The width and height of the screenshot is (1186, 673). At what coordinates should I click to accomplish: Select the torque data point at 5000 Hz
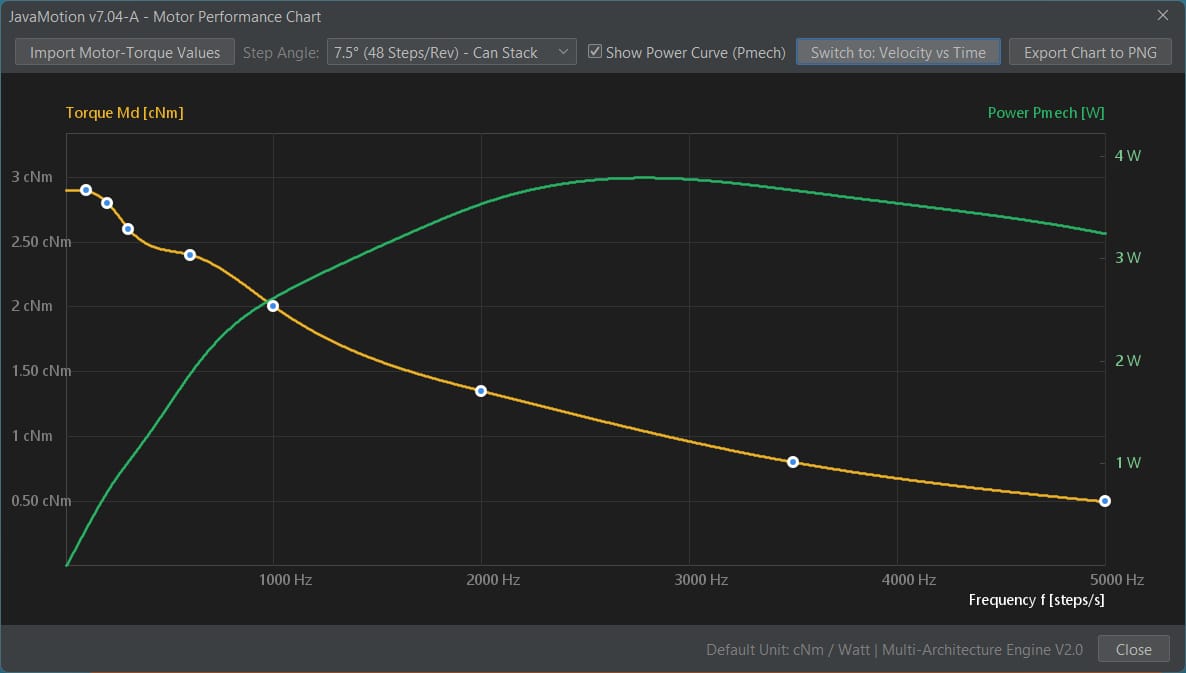point(1104,501)
